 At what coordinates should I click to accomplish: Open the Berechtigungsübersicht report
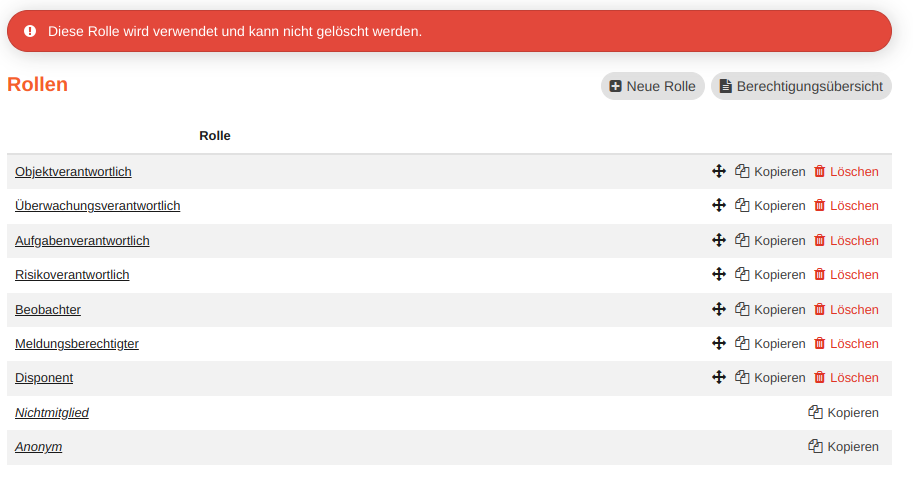tap(801, 86)
